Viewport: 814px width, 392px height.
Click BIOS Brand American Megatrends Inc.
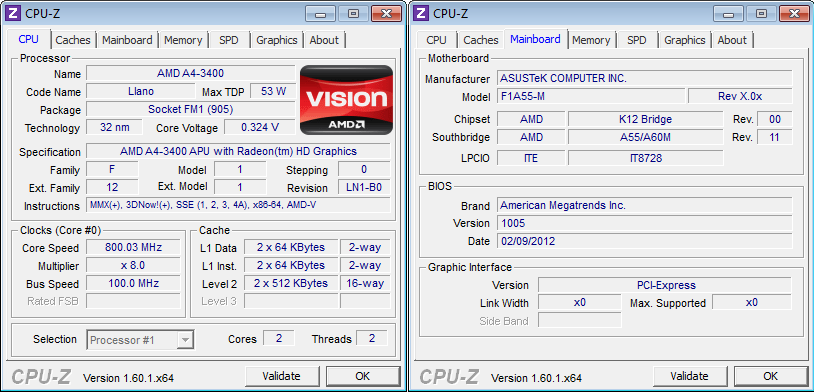pos(645,205)
